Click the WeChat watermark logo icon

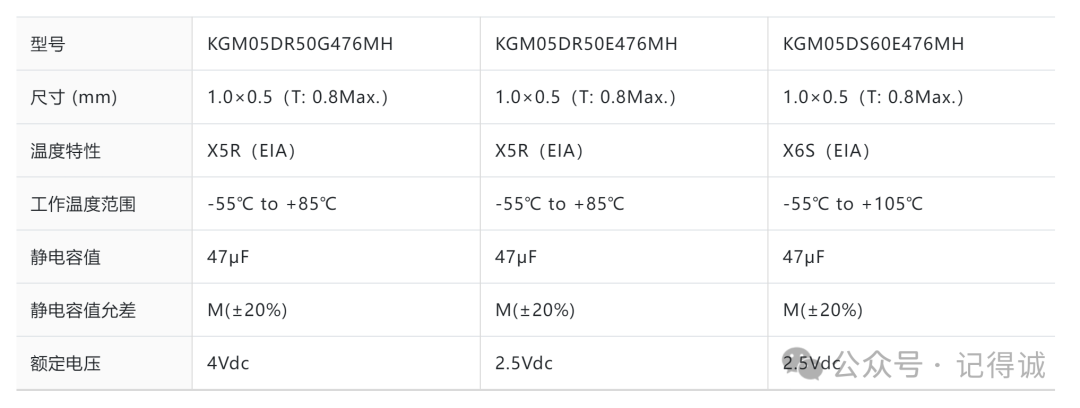(x=801, y=363)
